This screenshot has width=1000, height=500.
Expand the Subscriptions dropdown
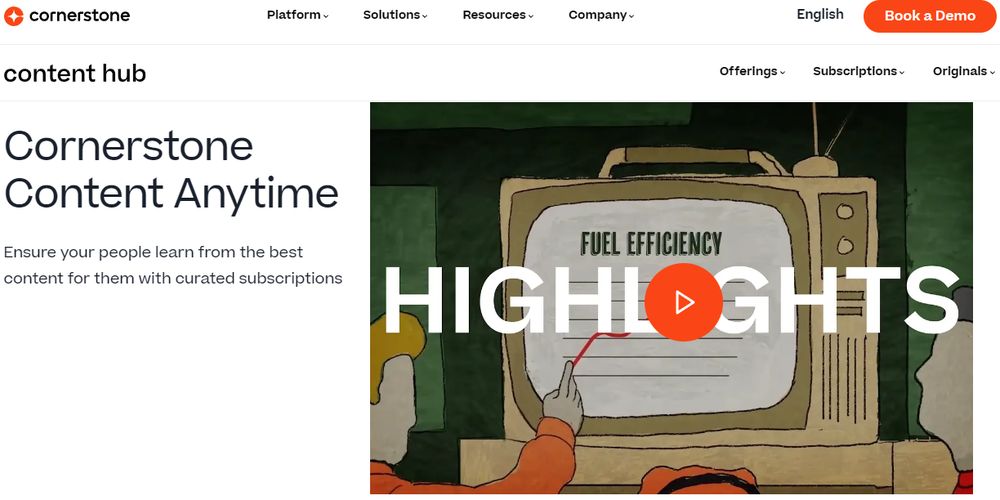(x=859, y=71)
